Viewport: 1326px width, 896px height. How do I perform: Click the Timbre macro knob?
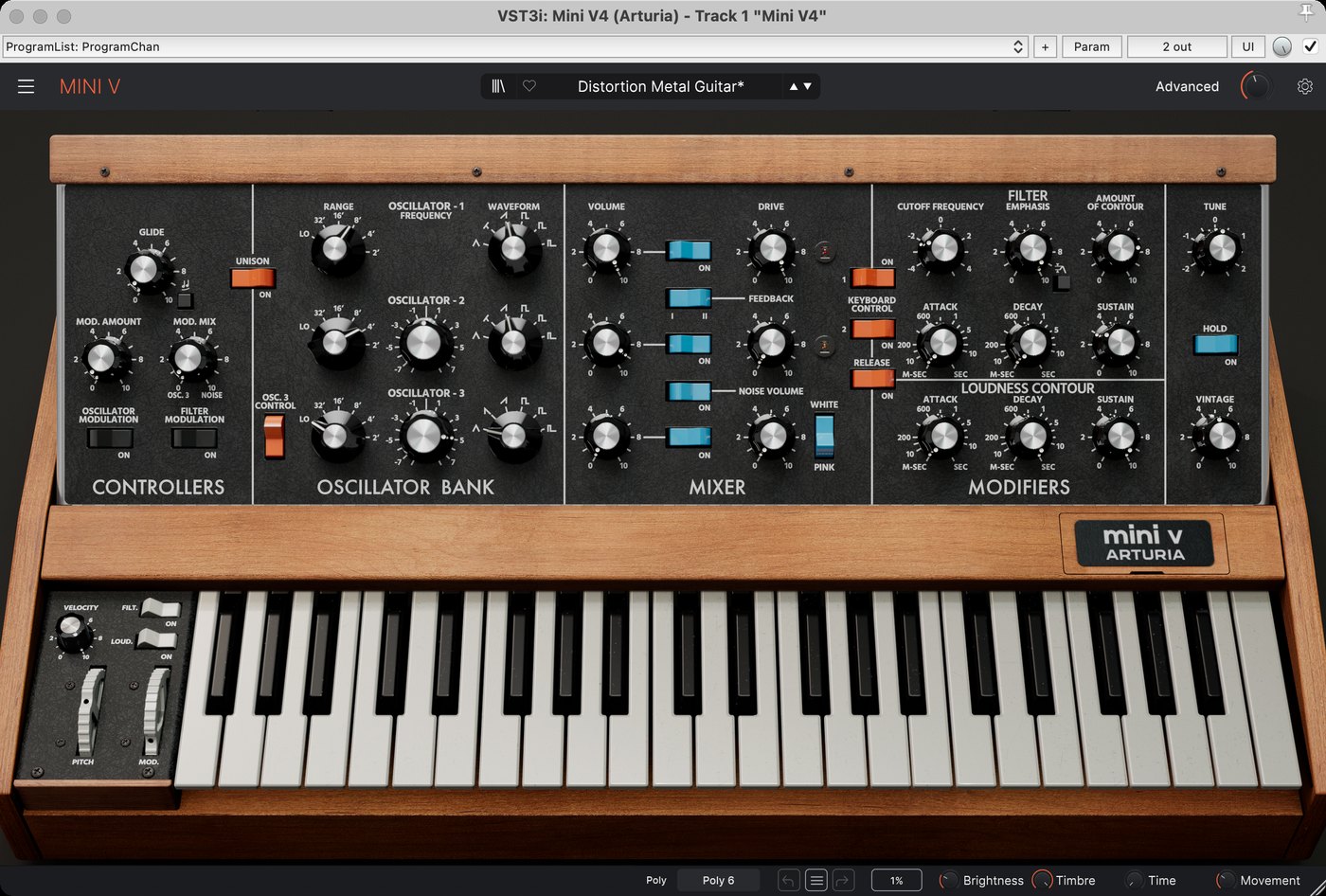point(1042,880)
